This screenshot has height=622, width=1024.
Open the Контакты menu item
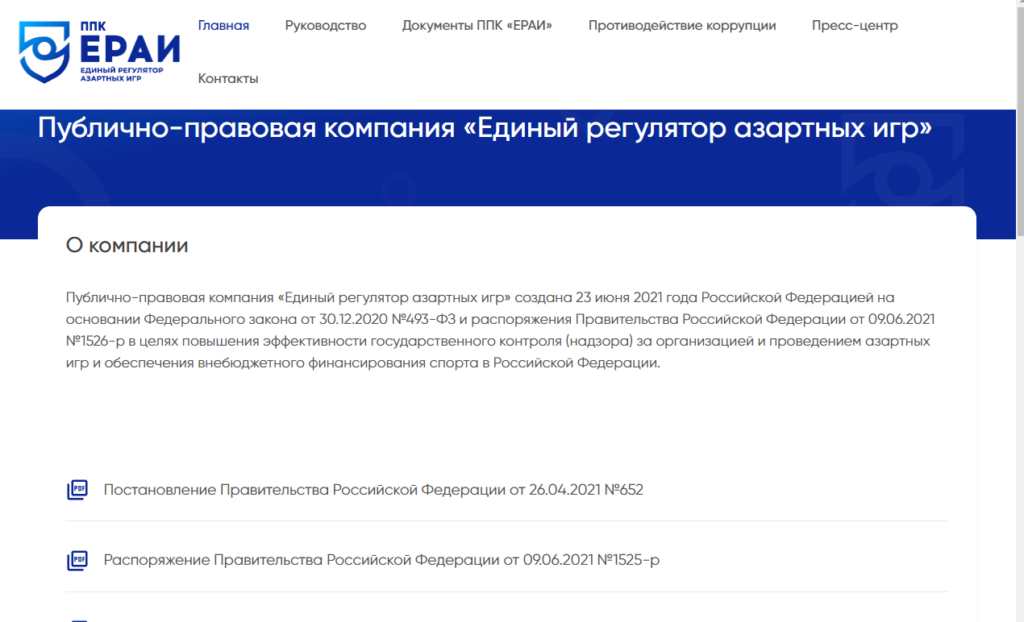pyautogui.click(x=228, y=78)
